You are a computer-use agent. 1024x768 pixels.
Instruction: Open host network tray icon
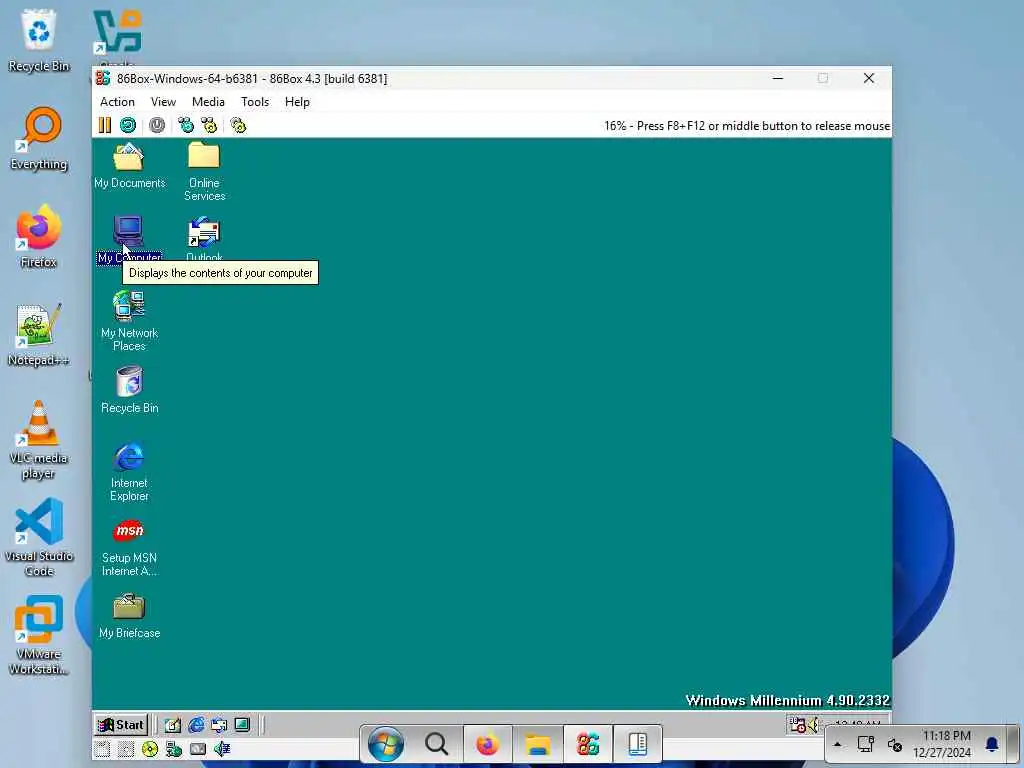click(866, 744)
